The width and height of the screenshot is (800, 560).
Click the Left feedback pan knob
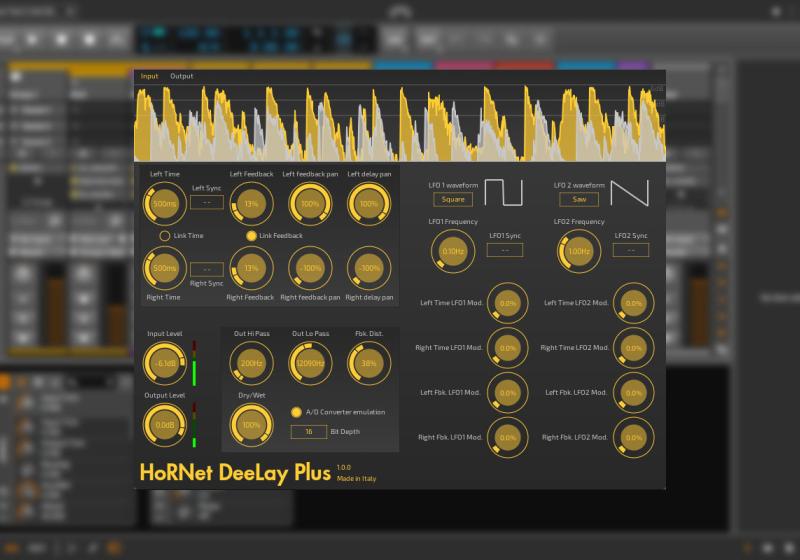(310, 204)
